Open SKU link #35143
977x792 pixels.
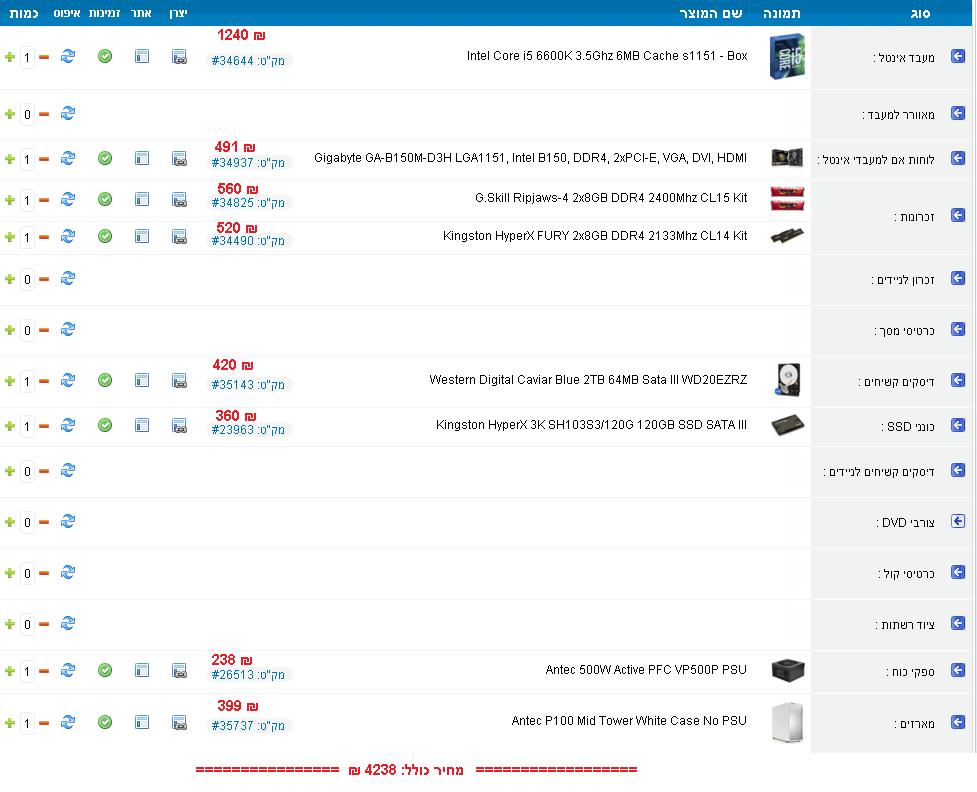tap(249, 384)
